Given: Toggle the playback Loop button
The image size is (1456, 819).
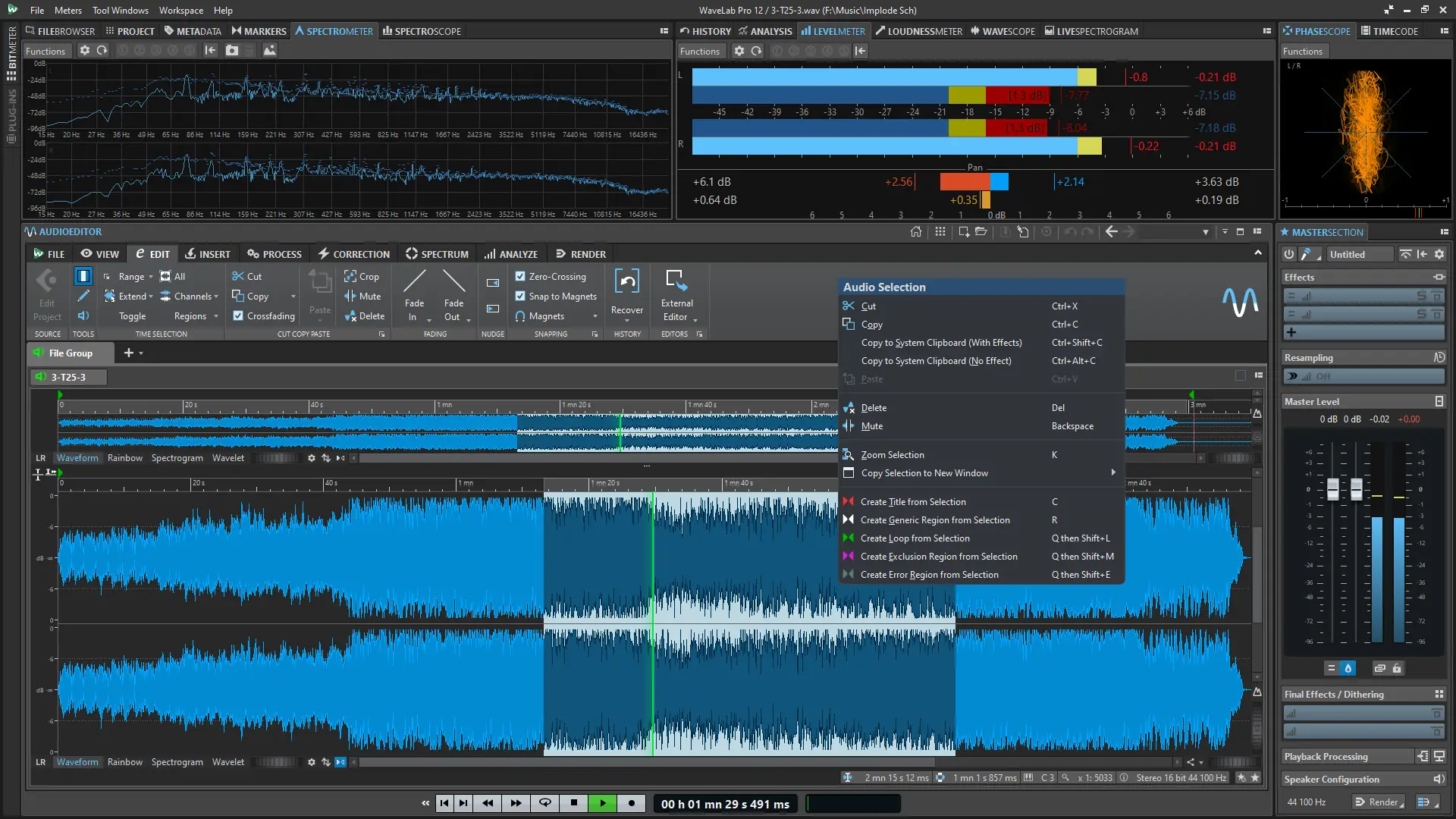Looking at the screenshot, I should [544, 803].
